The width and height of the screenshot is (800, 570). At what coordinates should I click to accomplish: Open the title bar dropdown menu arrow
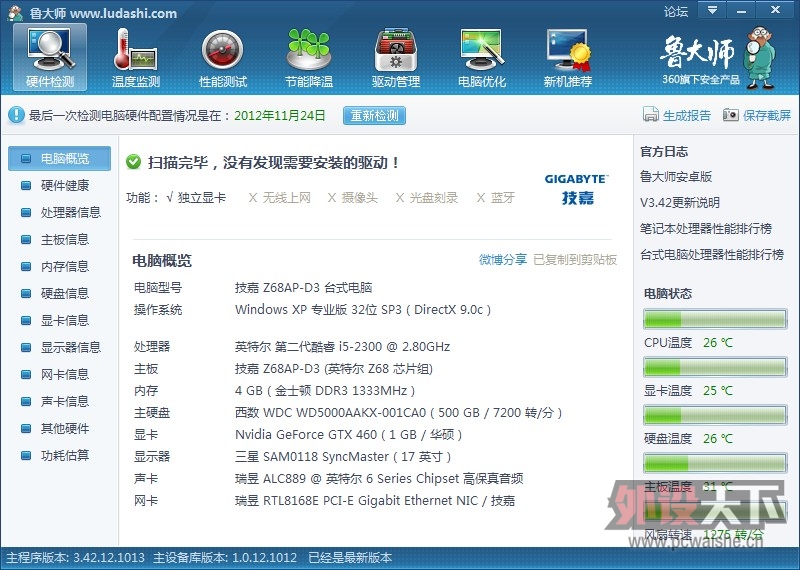coord(712,9)
